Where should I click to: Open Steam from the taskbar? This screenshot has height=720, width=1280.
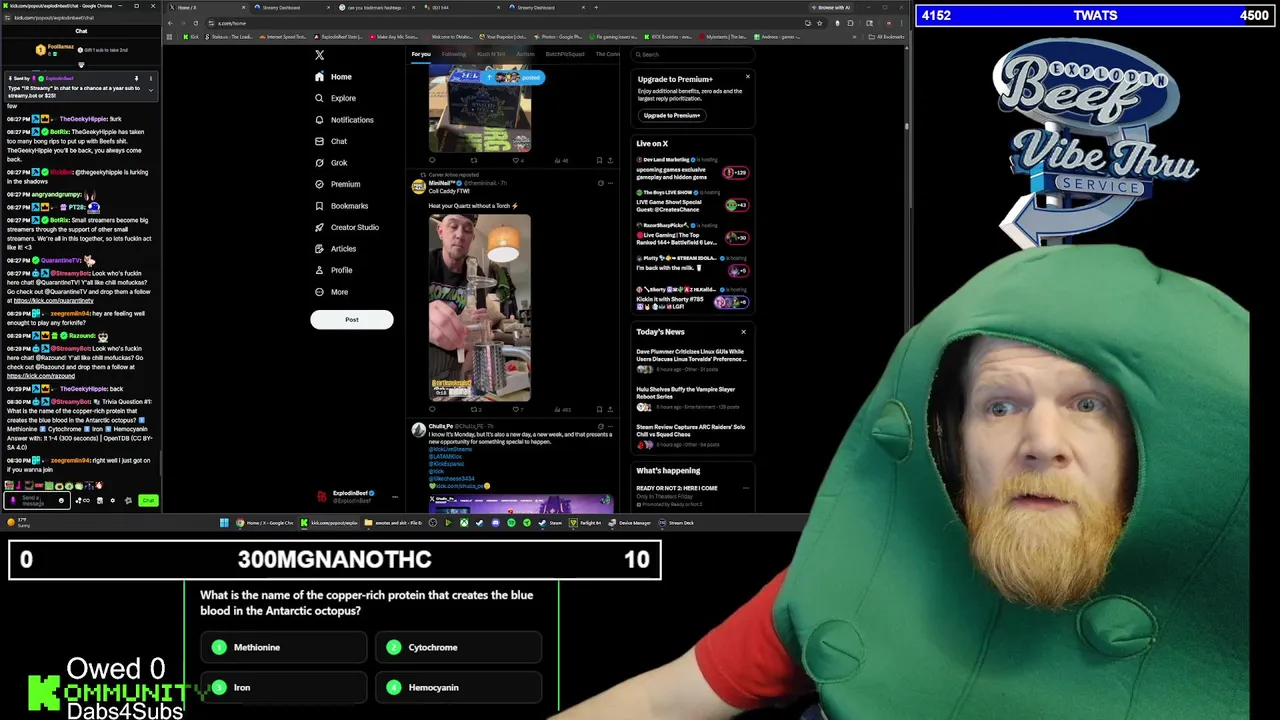coord(551,523)
